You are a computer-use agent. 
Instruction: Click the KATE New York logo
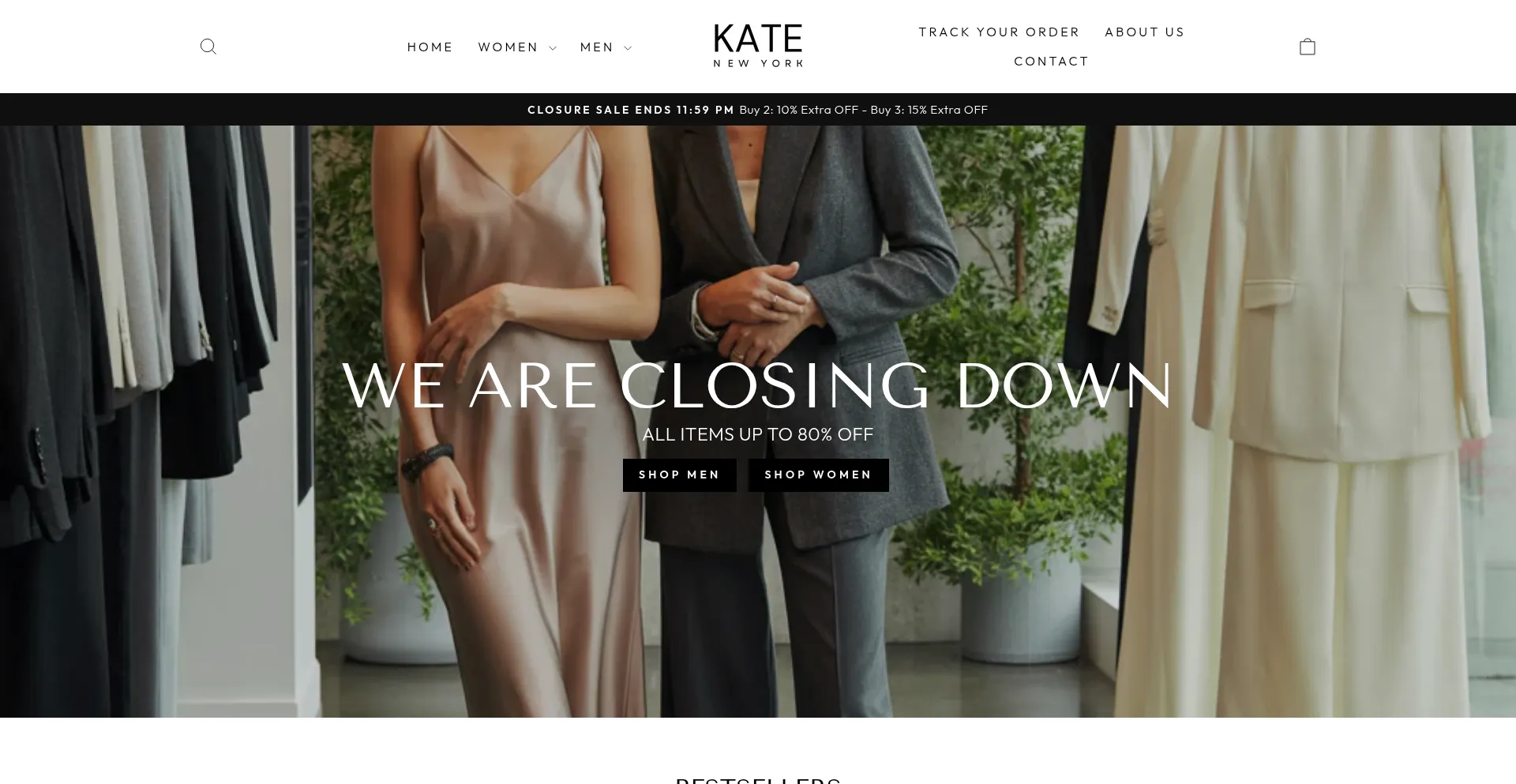coord(758,46)
